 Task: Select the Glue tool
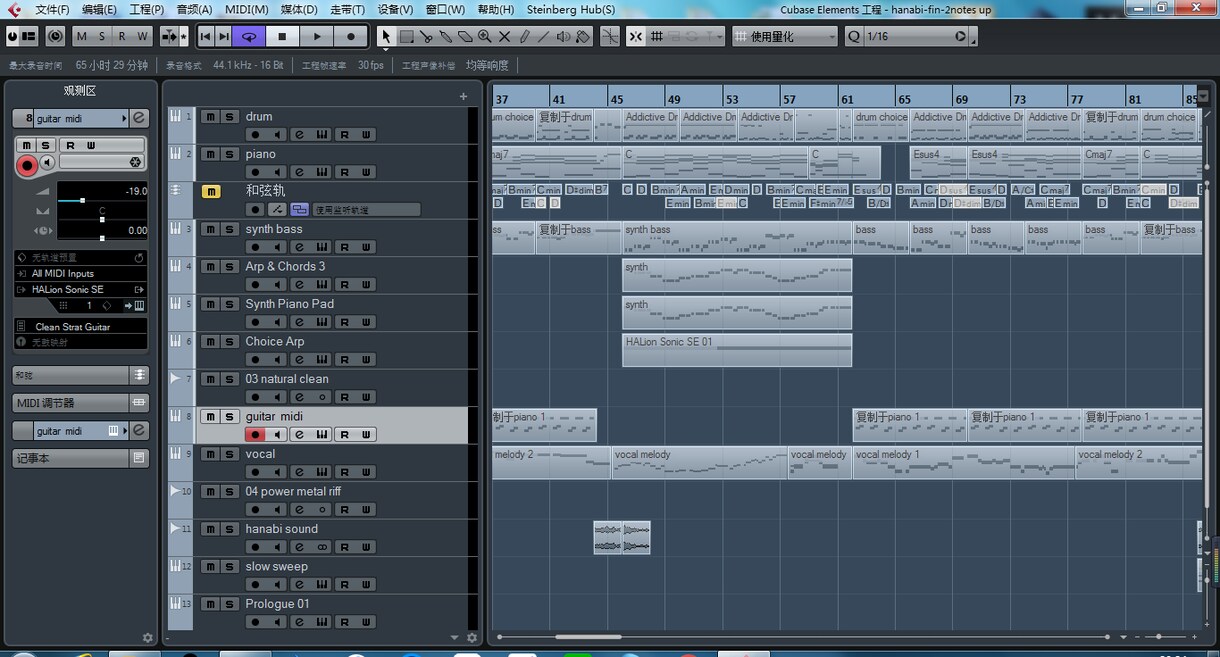446,36
